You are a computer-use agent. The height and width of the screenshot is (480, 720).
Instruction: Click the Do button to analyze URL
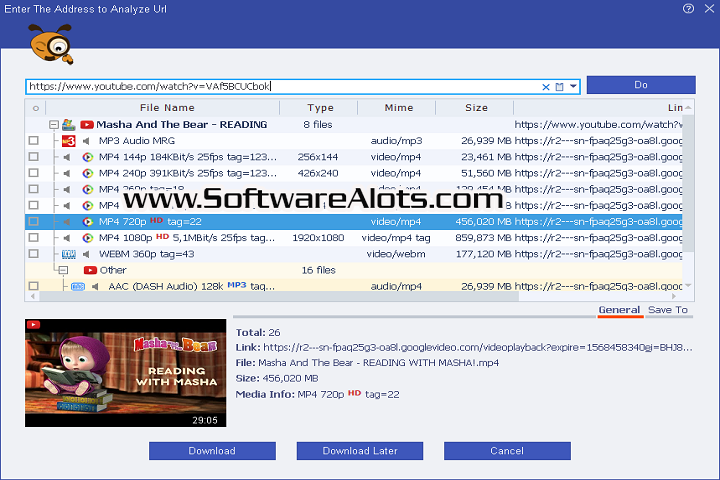(x=641, y=85)
